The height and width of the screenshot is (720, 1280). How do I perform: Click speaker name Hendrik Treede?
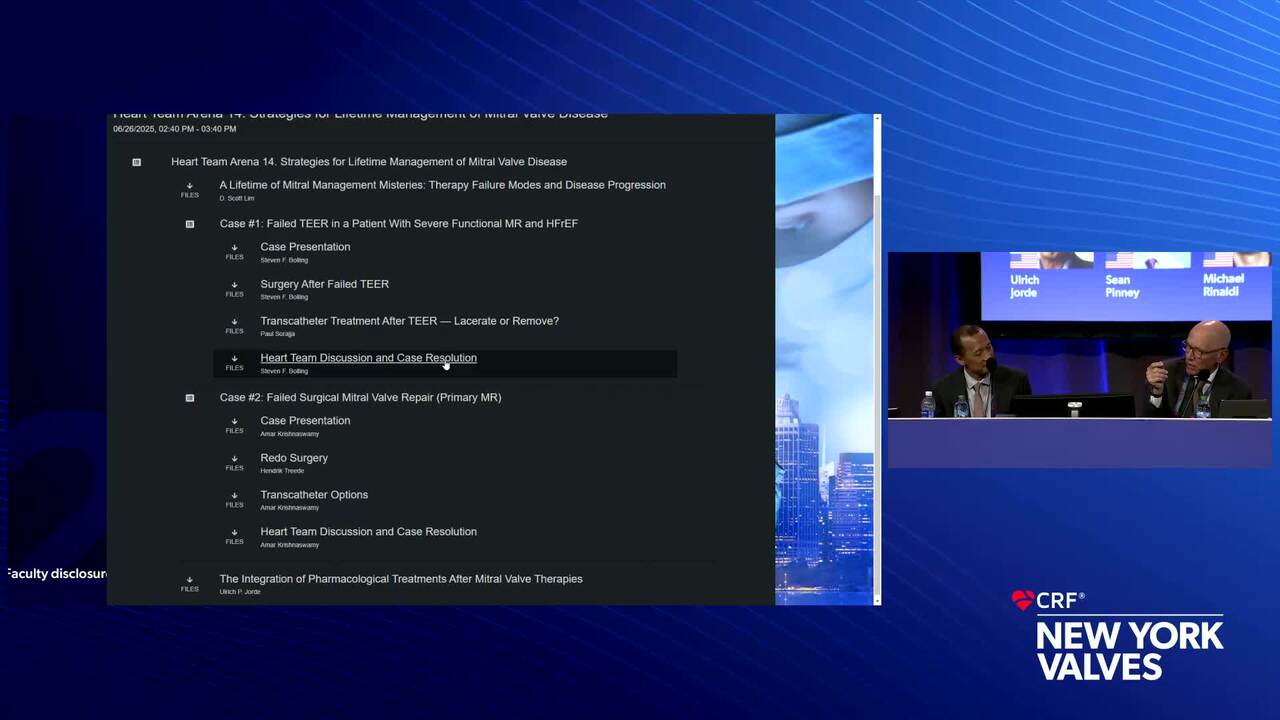pyautogui.click(x=282, y=471)
